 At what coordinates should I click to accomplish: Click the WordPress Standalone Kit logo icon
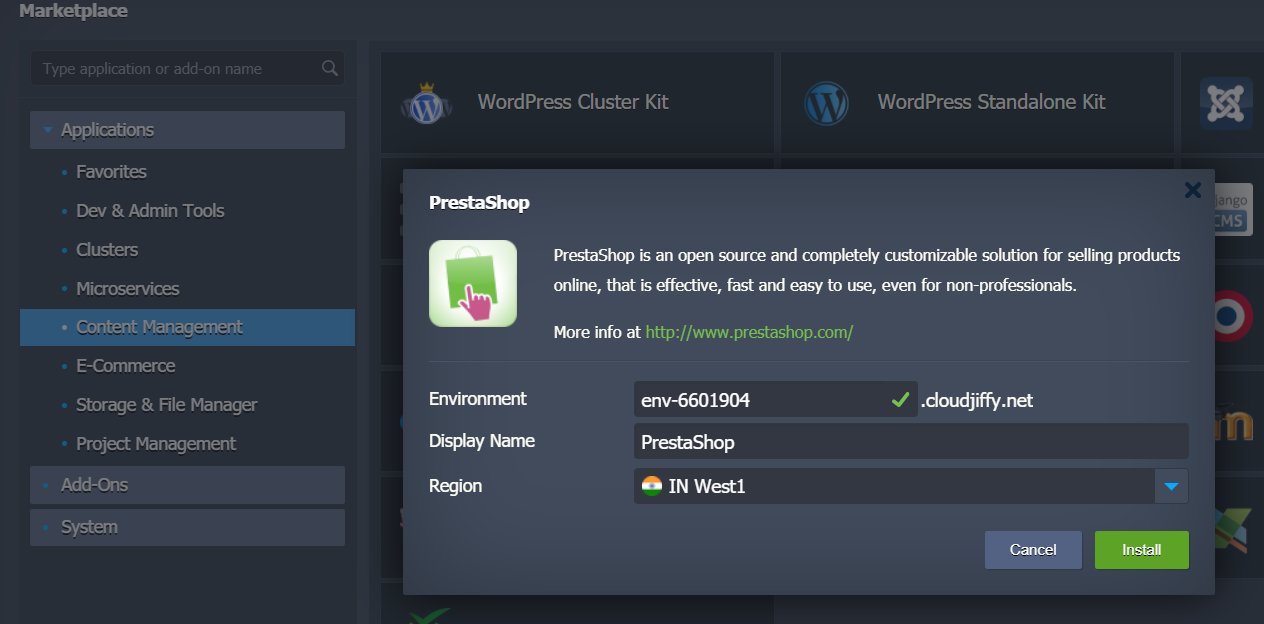(x=826, y=102)
